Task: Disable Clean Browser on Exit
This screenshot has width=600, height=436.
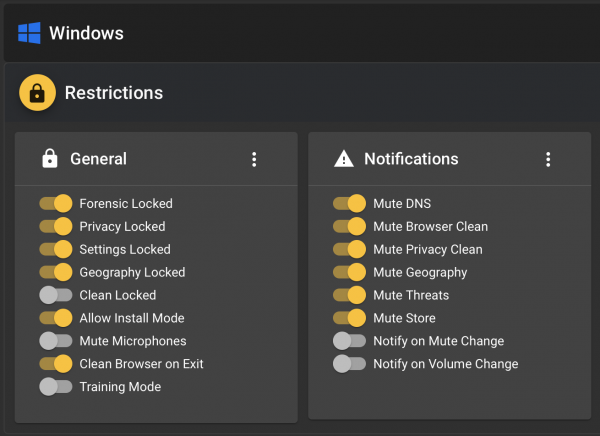Action: (x=56, y=364)
